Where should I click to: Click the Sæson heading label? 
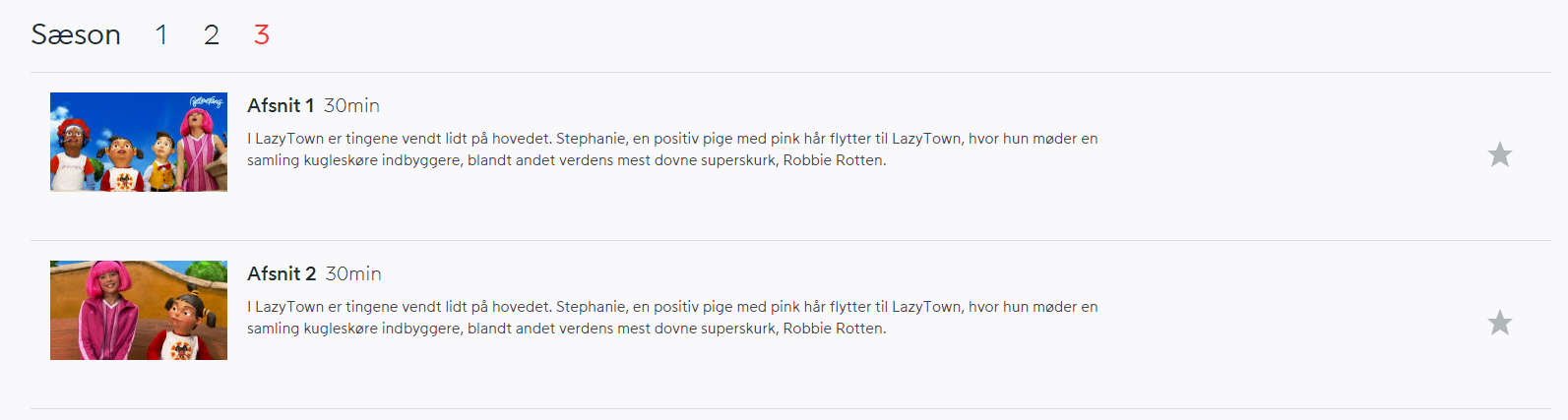coord(76,35)
